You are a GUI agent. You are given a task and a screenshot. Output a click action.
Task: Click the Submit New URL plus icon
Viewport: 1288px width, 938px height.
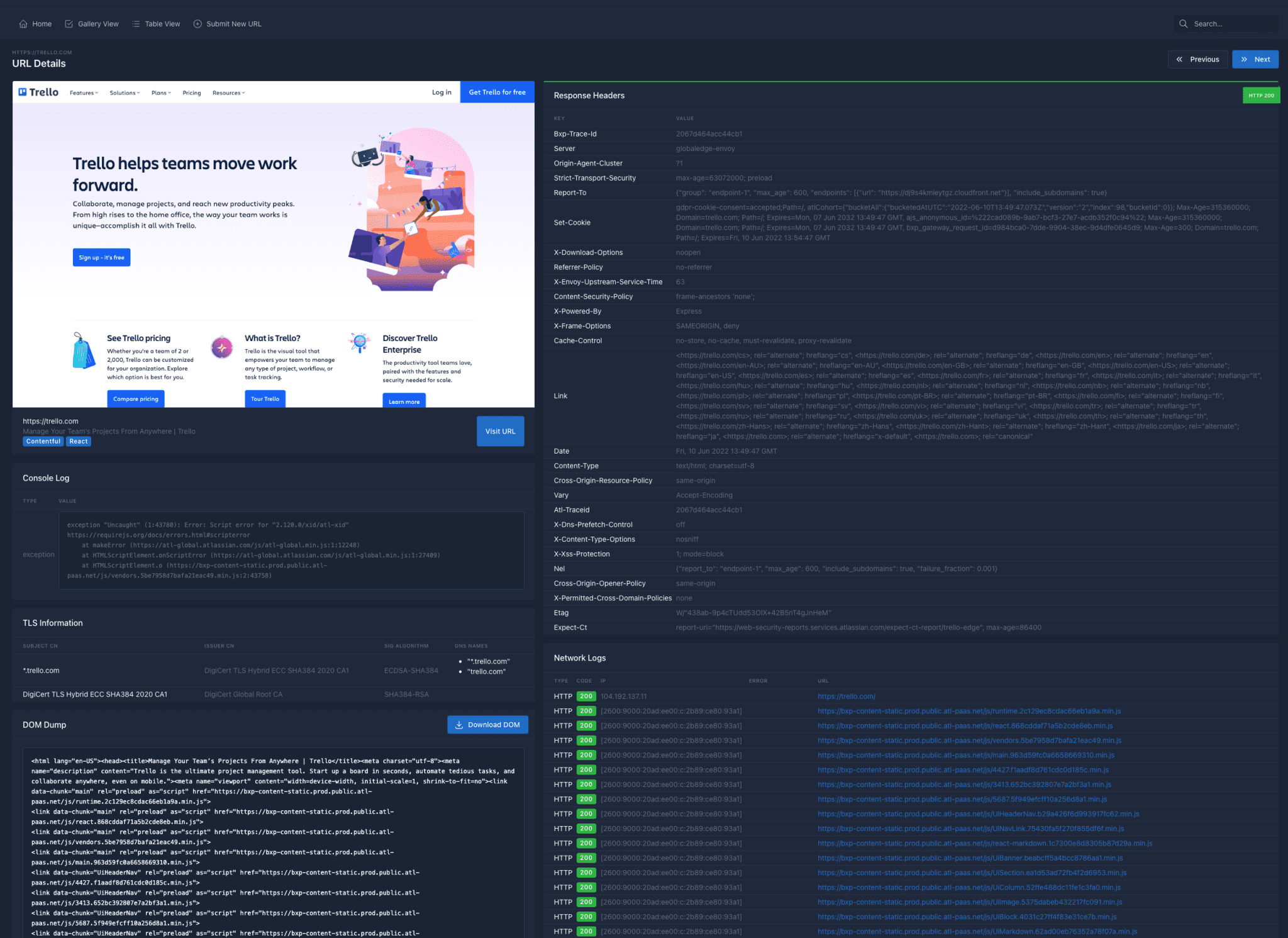(197, 24)
